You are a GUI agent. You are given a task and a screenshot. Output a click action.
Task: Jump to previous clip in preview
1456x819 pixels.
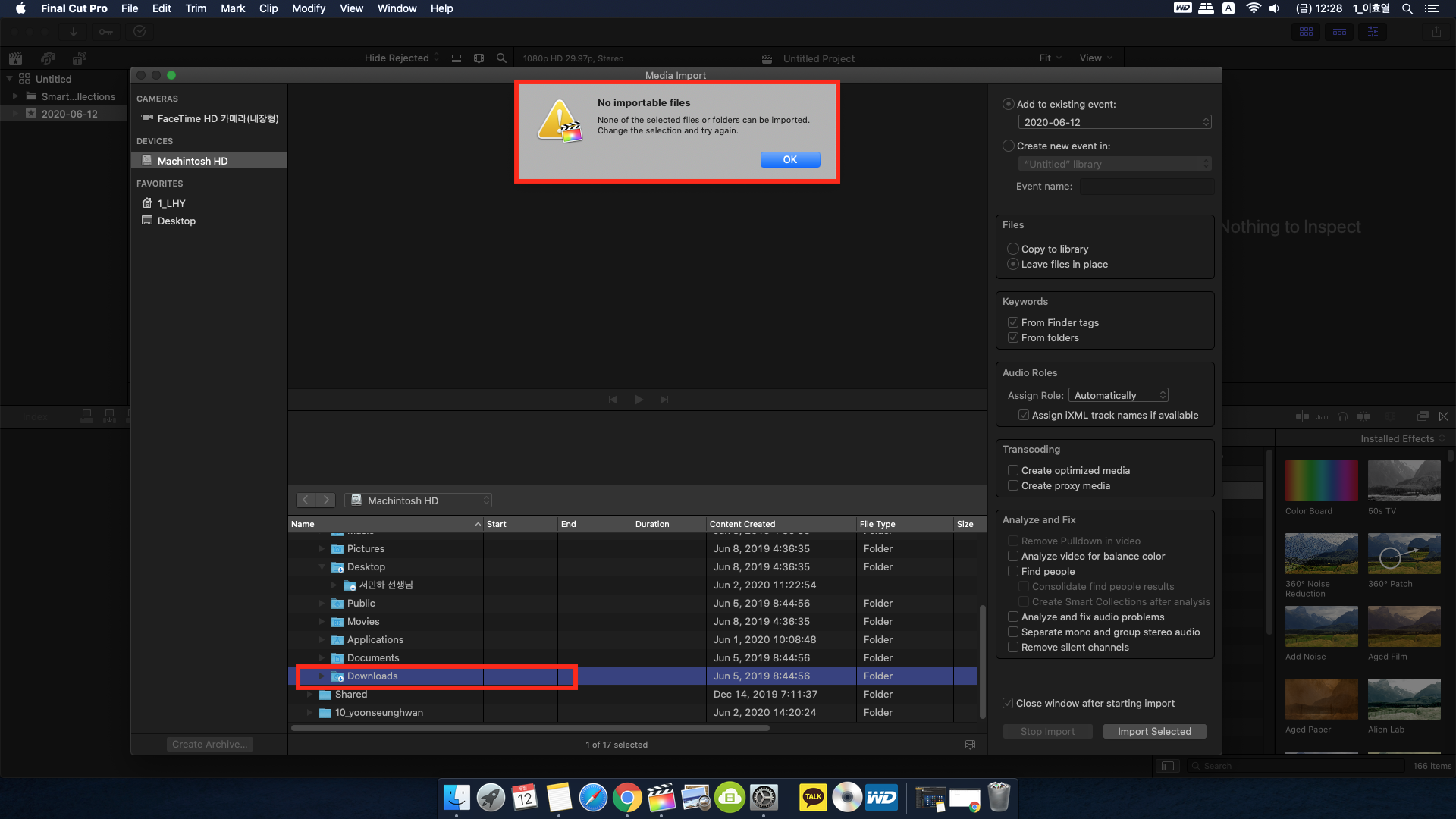pyautogui.click(x=613, y=400)
